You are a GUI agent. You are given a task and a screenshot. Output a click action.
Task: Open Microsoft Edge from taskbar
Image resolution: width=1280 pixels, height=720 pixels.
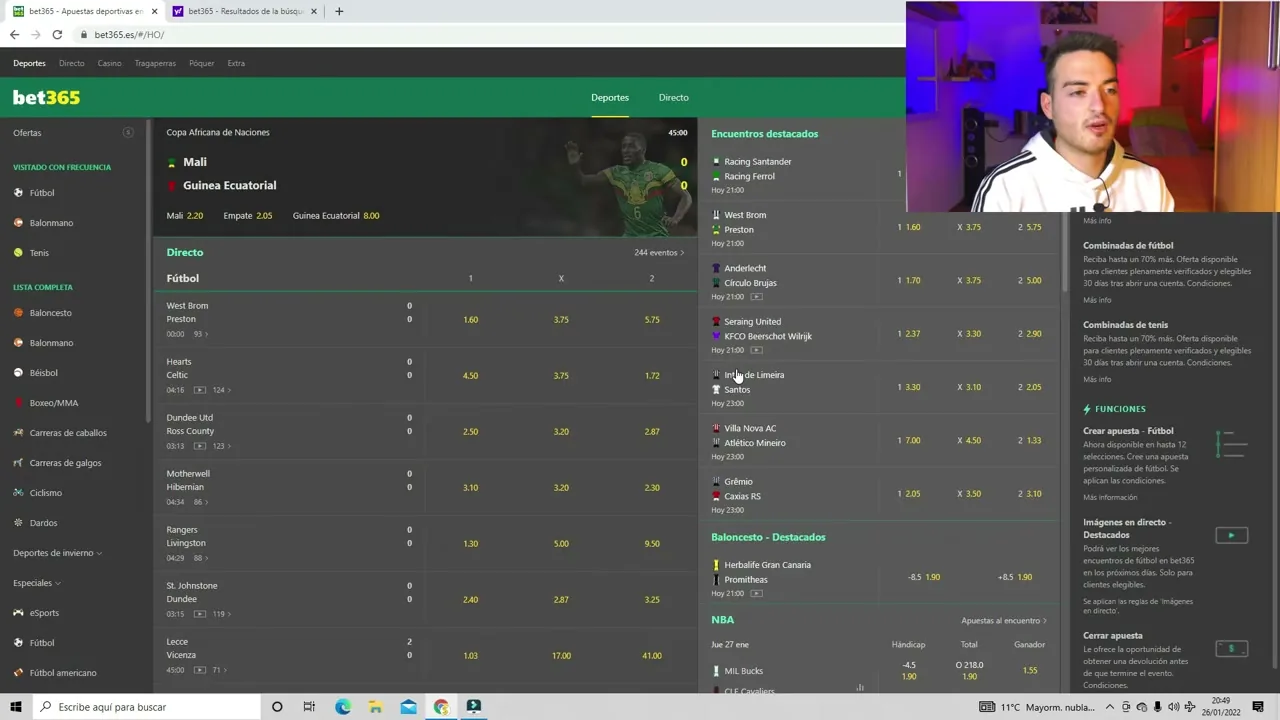343,707
